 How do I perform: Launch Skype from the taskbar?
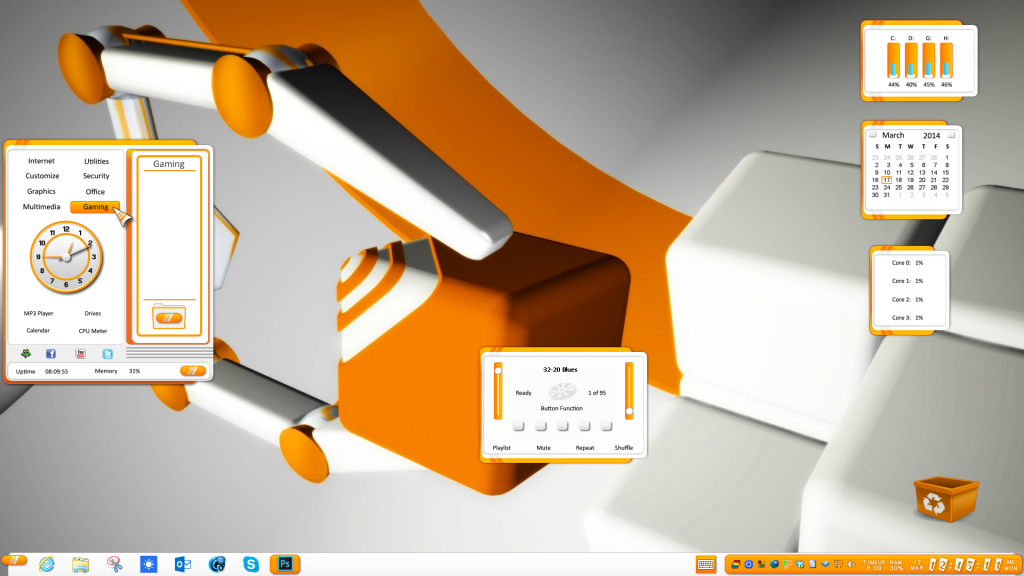(x=251, y=564)
